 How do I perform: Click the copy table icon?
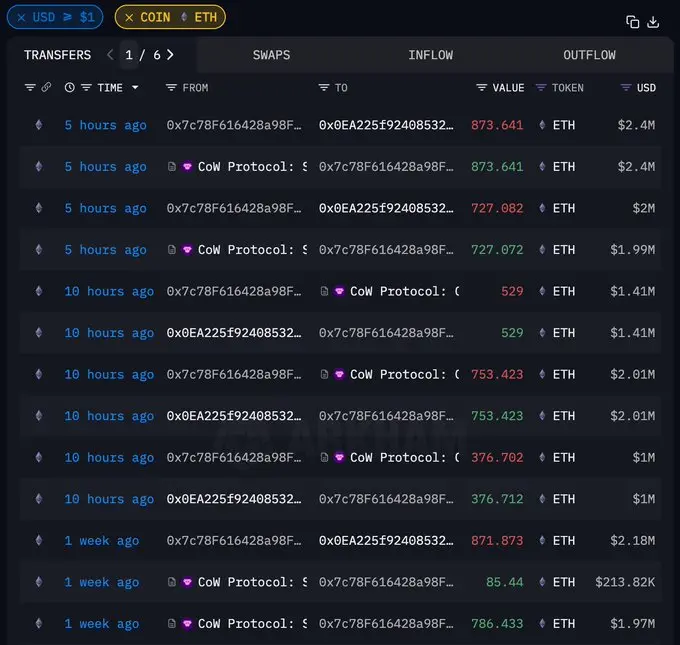point(632,22)
